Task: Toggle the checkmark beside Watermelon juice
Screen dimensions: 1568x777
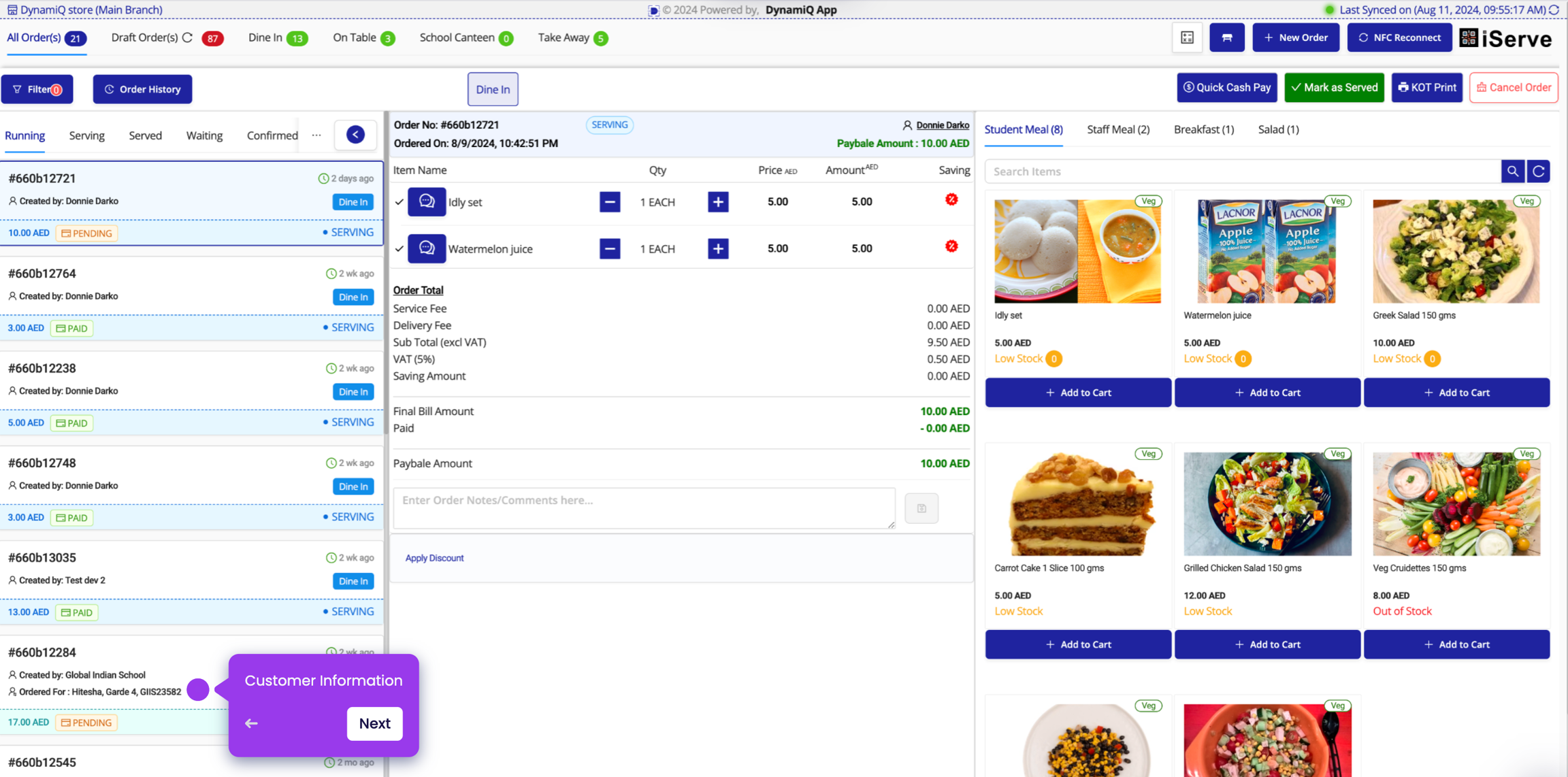Action: [x=399, y=249]
